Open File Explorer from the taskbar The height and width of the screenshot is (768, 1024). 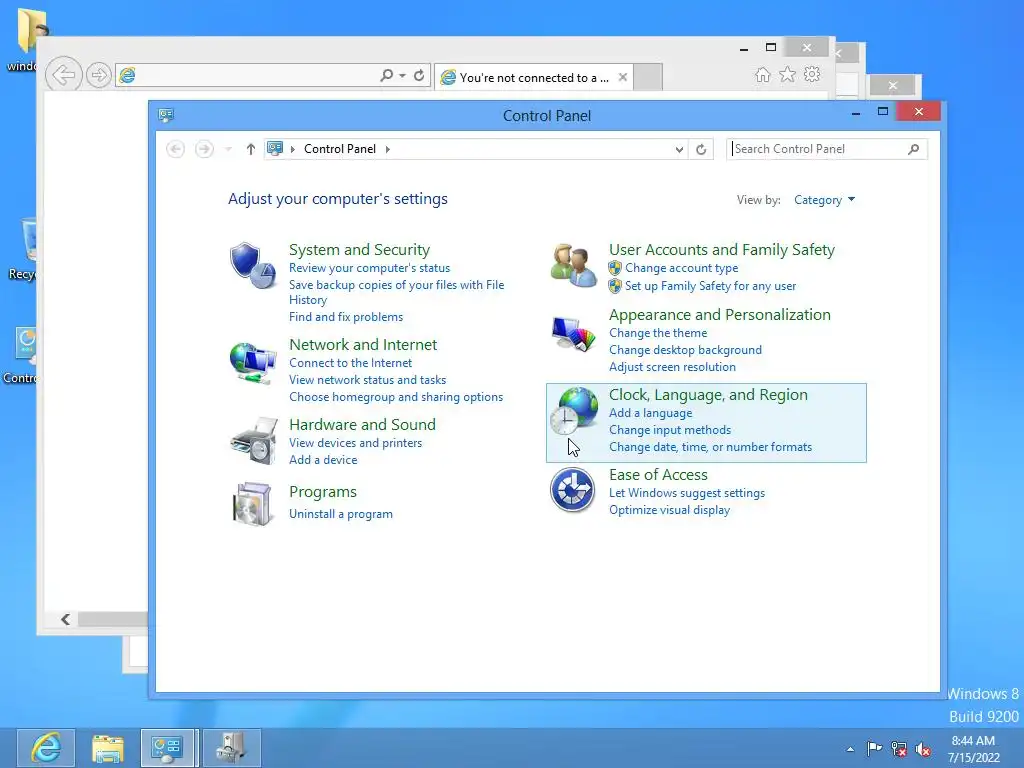108,748
